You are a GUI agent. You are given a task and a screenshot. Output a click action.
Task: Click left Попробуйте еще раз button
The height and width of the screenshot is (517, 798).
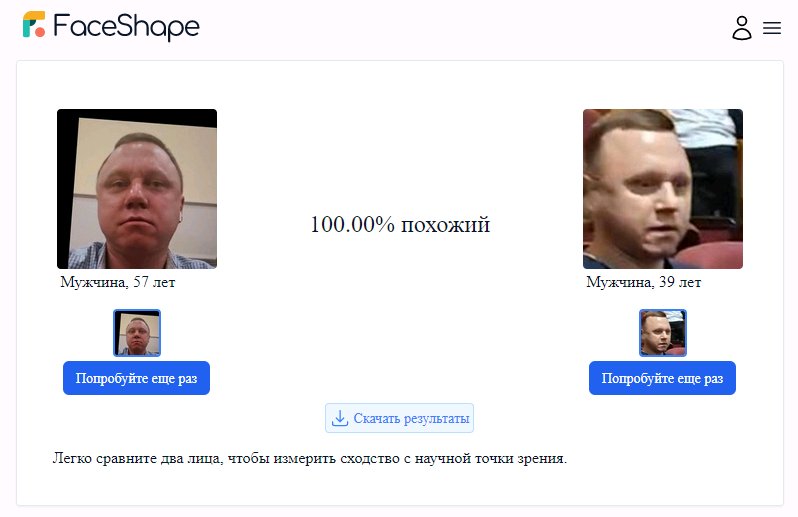pyautogui.click(x=136, y=378)
